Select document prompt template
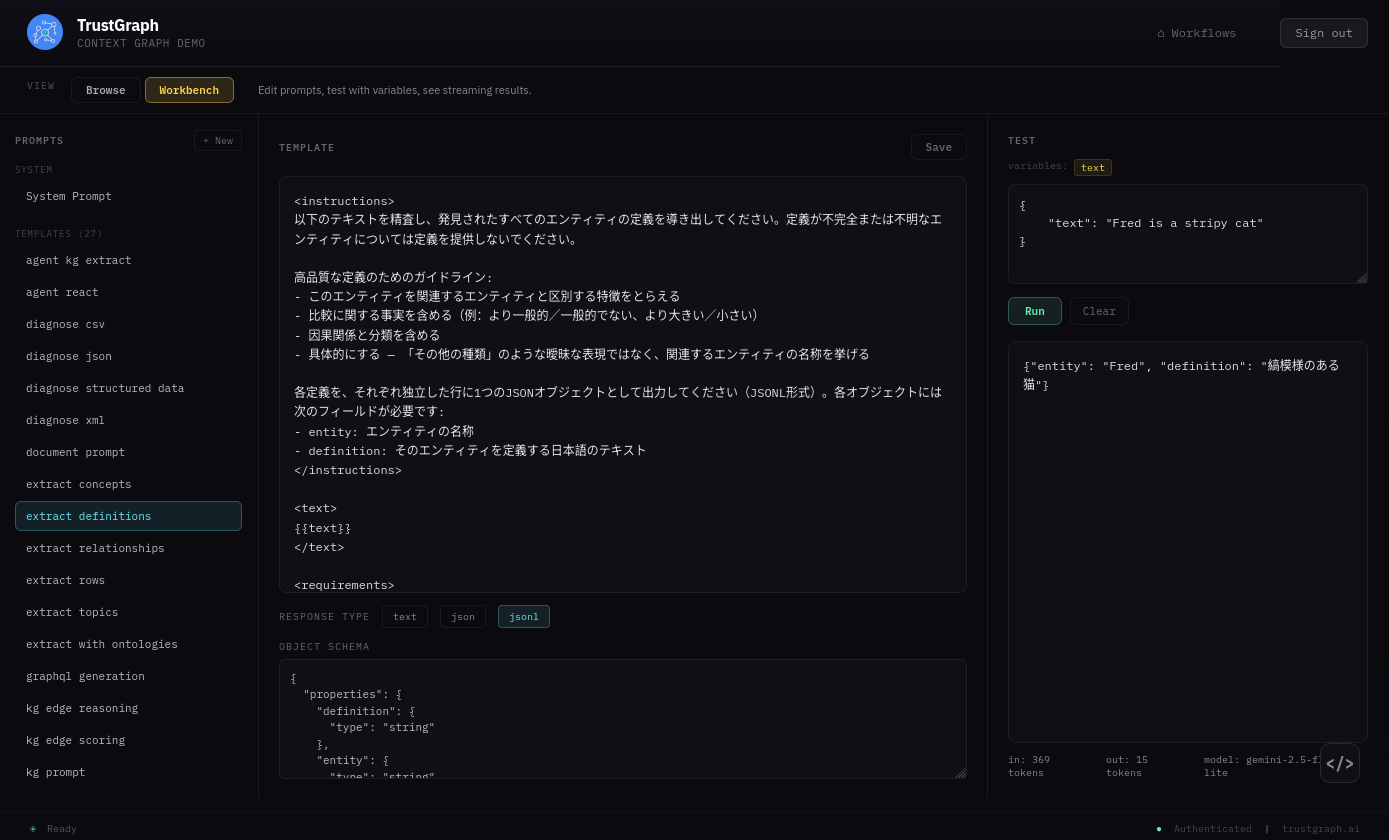The image size is (1389, 840). tap(128, 452)
